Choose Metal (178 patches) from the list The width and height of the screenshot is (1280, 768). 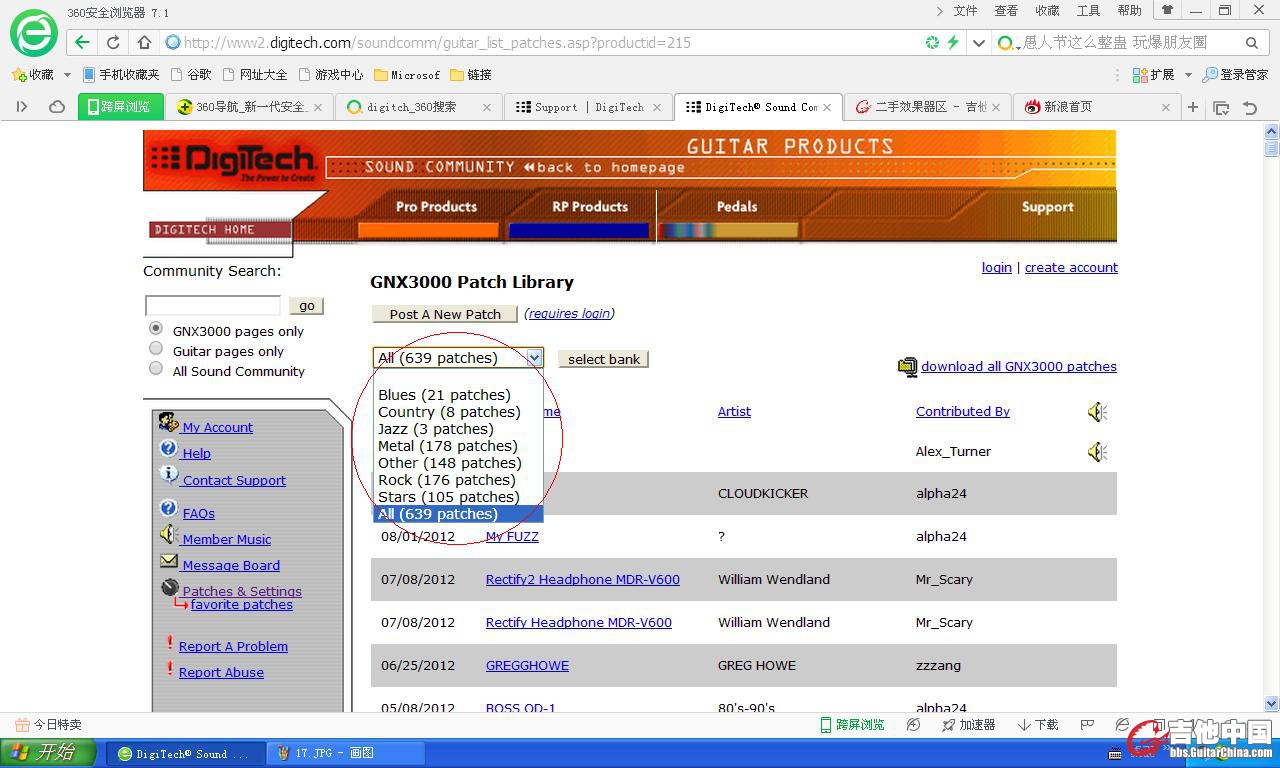(458, 446)
